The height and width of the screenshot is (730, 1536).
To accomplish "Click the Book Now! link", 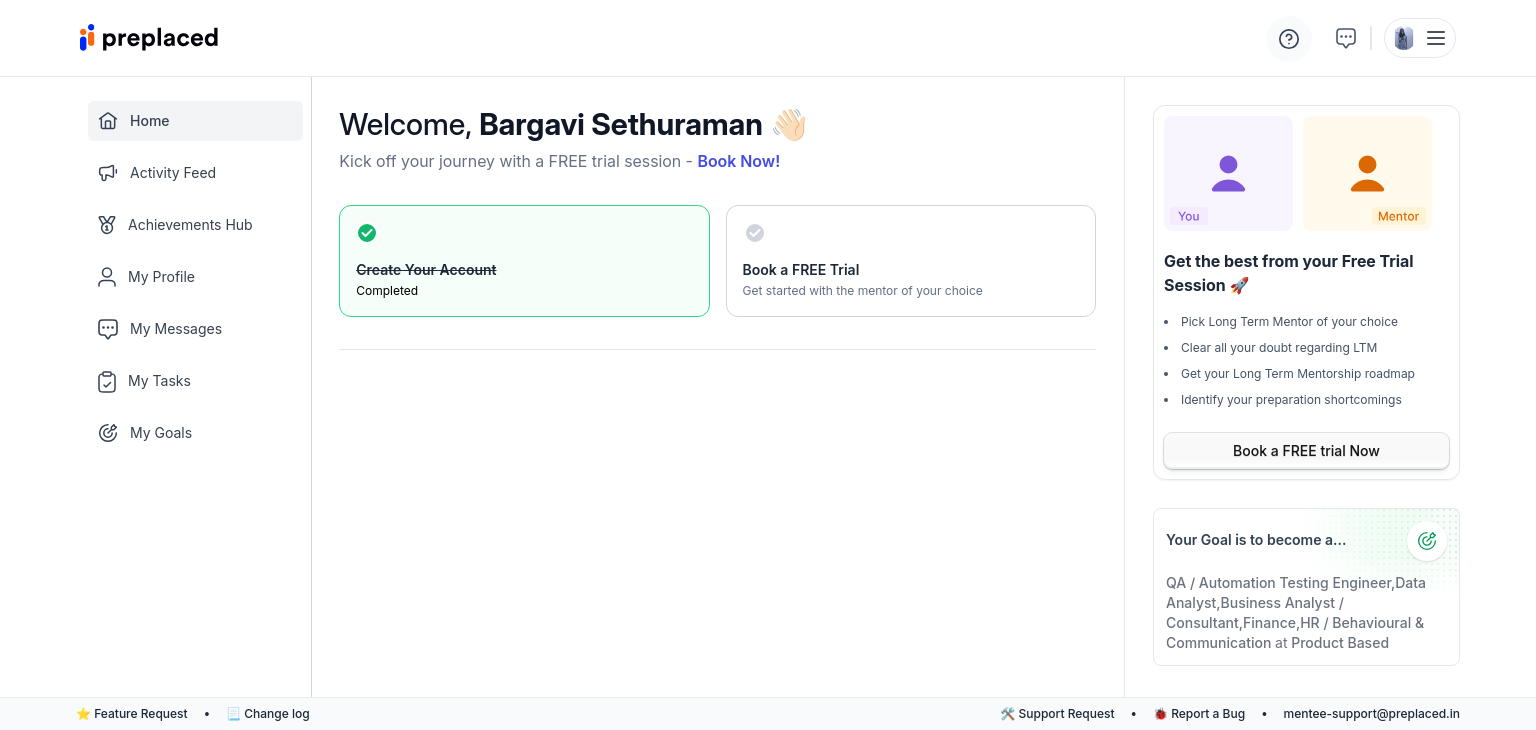I will [738, 161].
